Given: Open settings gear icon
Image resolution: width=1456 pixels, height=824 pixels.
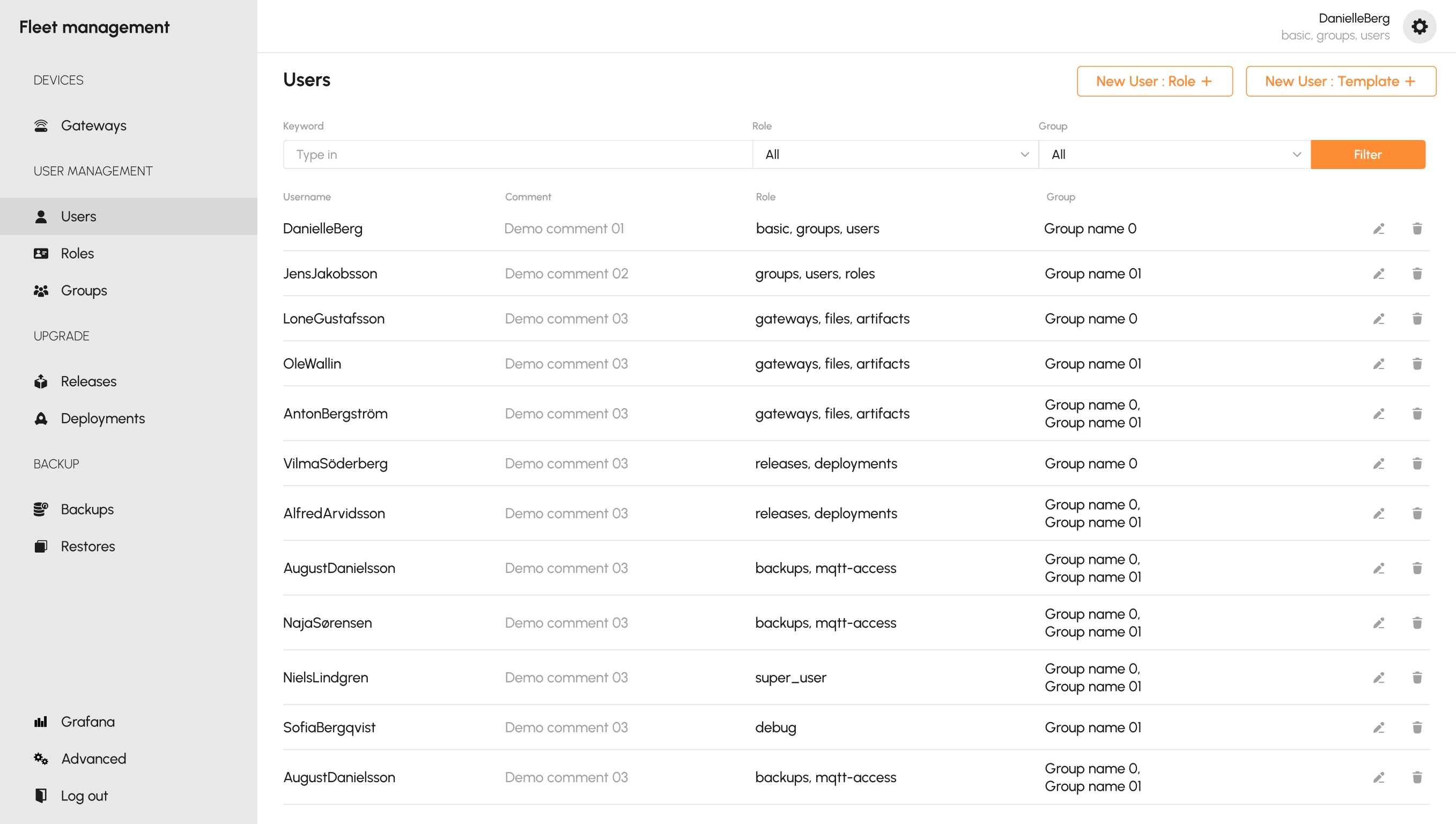Looking at the screenshot, I should [x=1418, y=27].
